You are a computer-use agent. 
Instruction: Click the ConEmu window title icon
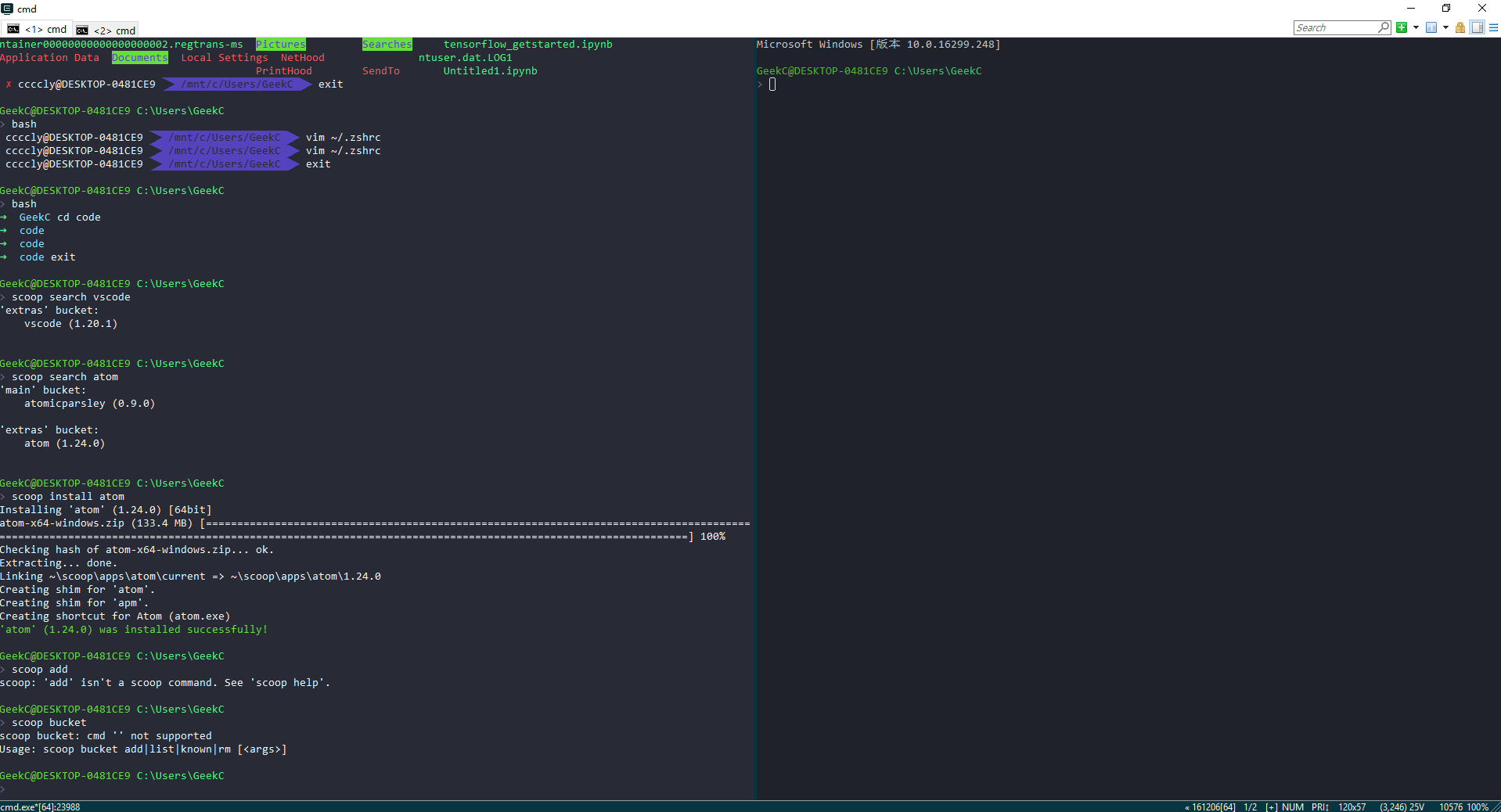7,9
